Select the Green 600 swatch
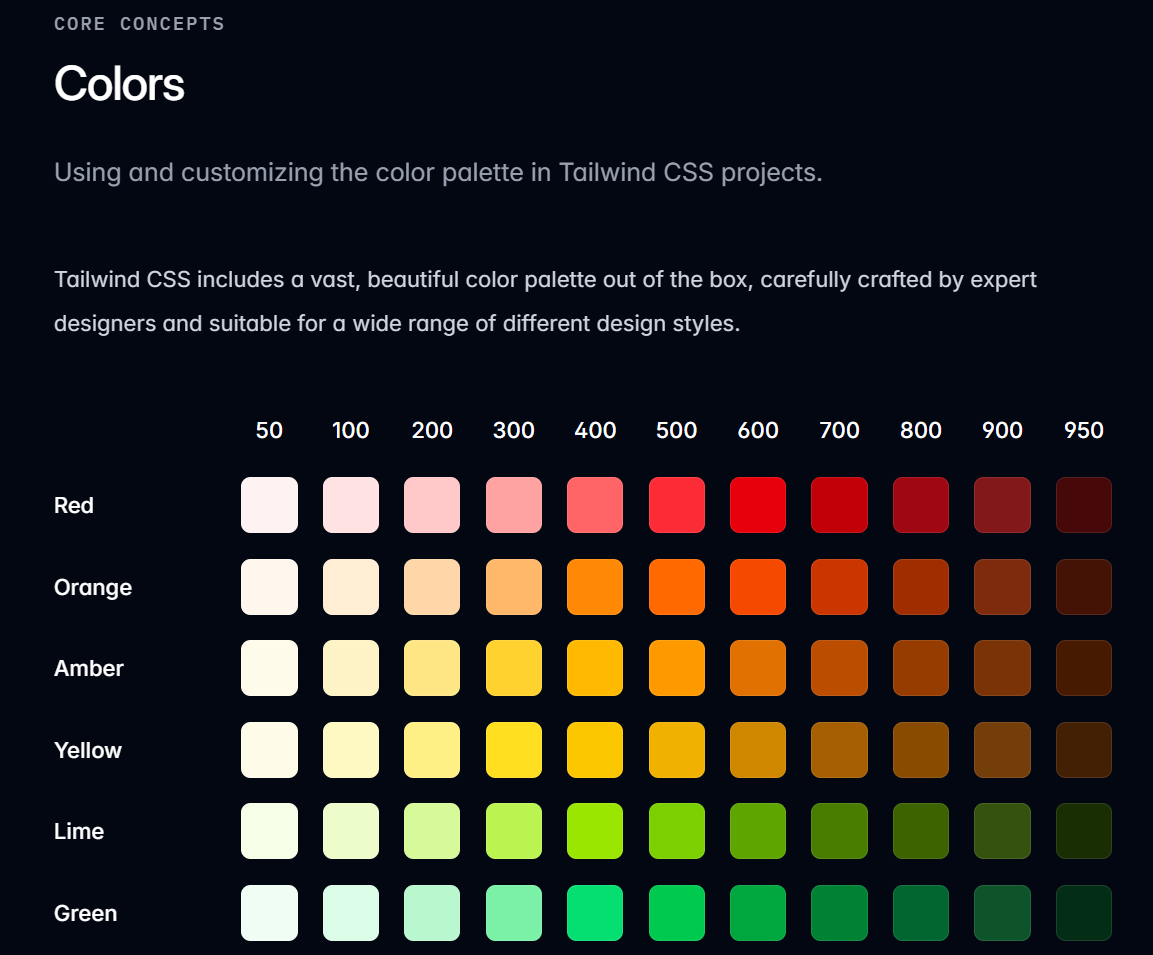This screenshot has height=955, width=1153. coord(758,913)
